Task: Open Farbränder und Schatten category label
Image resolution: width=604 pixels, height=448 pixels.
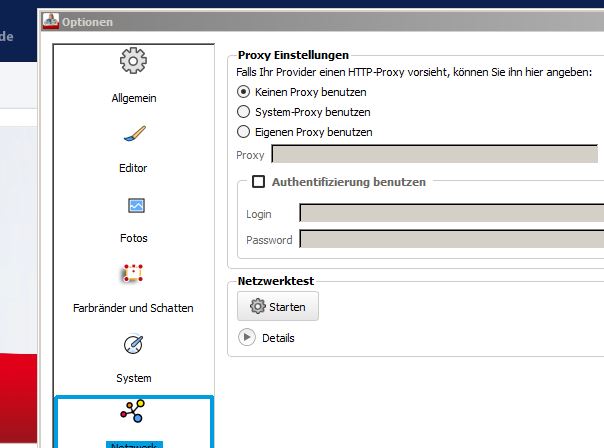Action: point(133,308)
